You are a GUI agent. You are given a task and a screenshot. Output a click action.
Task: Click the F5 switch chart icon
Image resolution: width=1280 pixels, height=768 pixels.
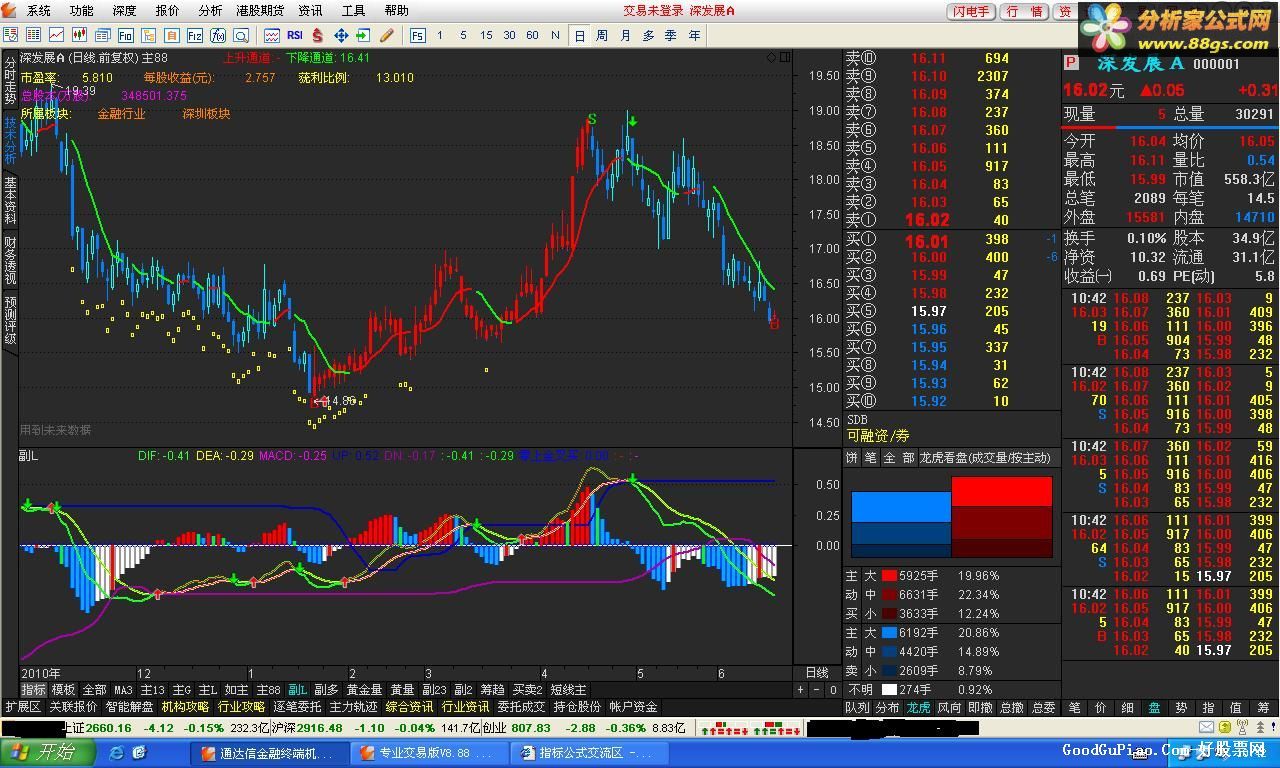point(418,35)
